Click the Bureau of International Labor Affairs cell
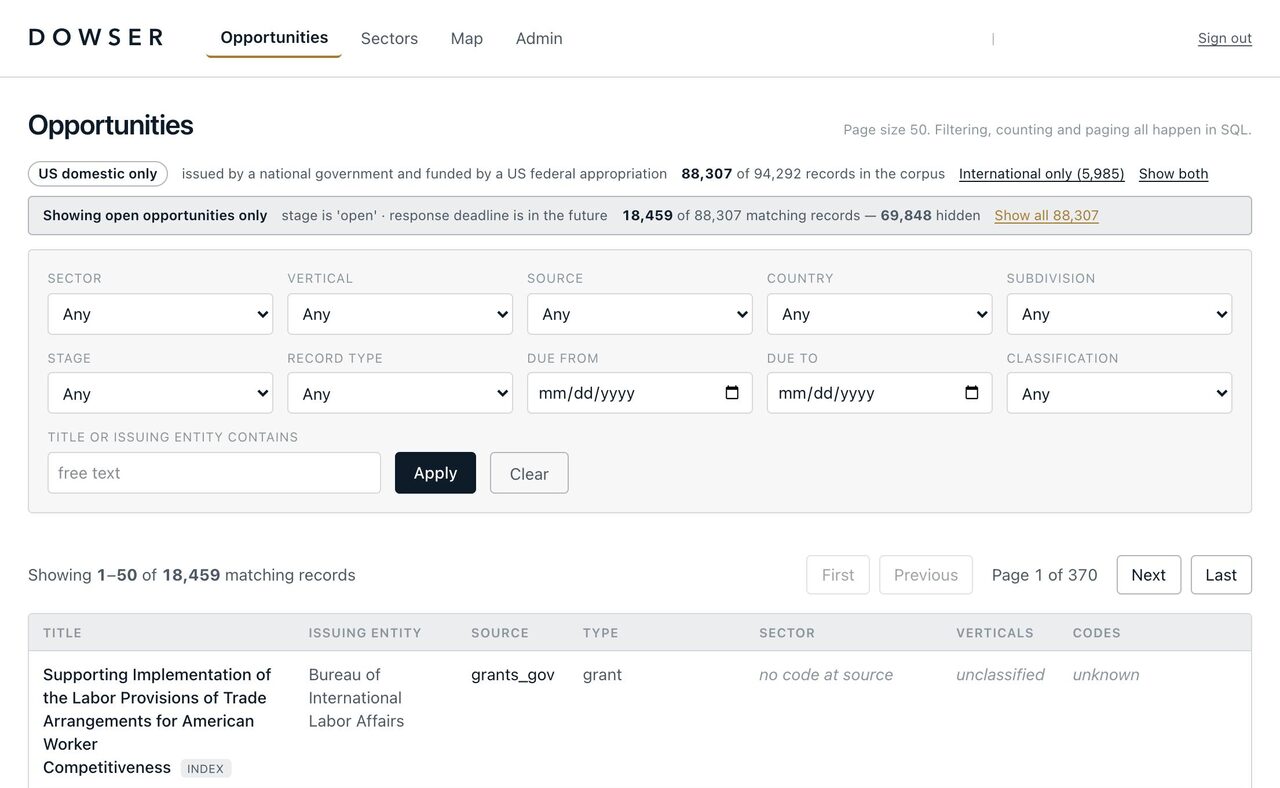This screenshot has height=788, width=1280. tap(356, 698)
